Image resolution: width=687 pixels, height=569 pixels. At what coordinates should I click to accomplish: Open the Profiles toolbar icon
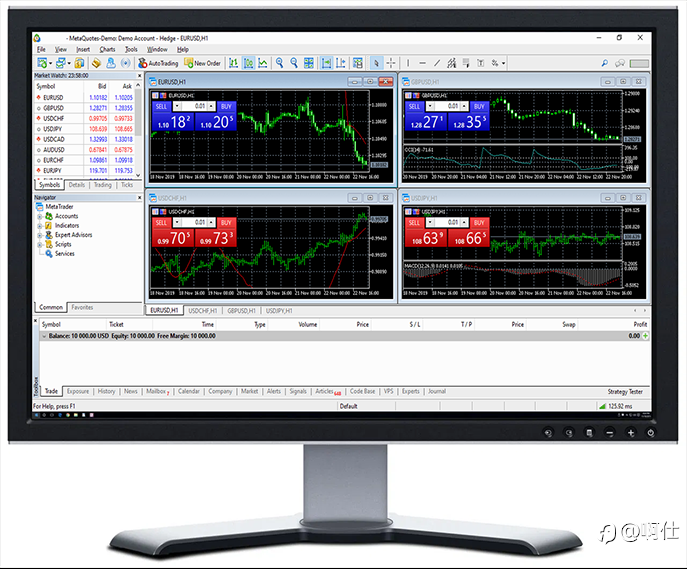pos(60,63)
